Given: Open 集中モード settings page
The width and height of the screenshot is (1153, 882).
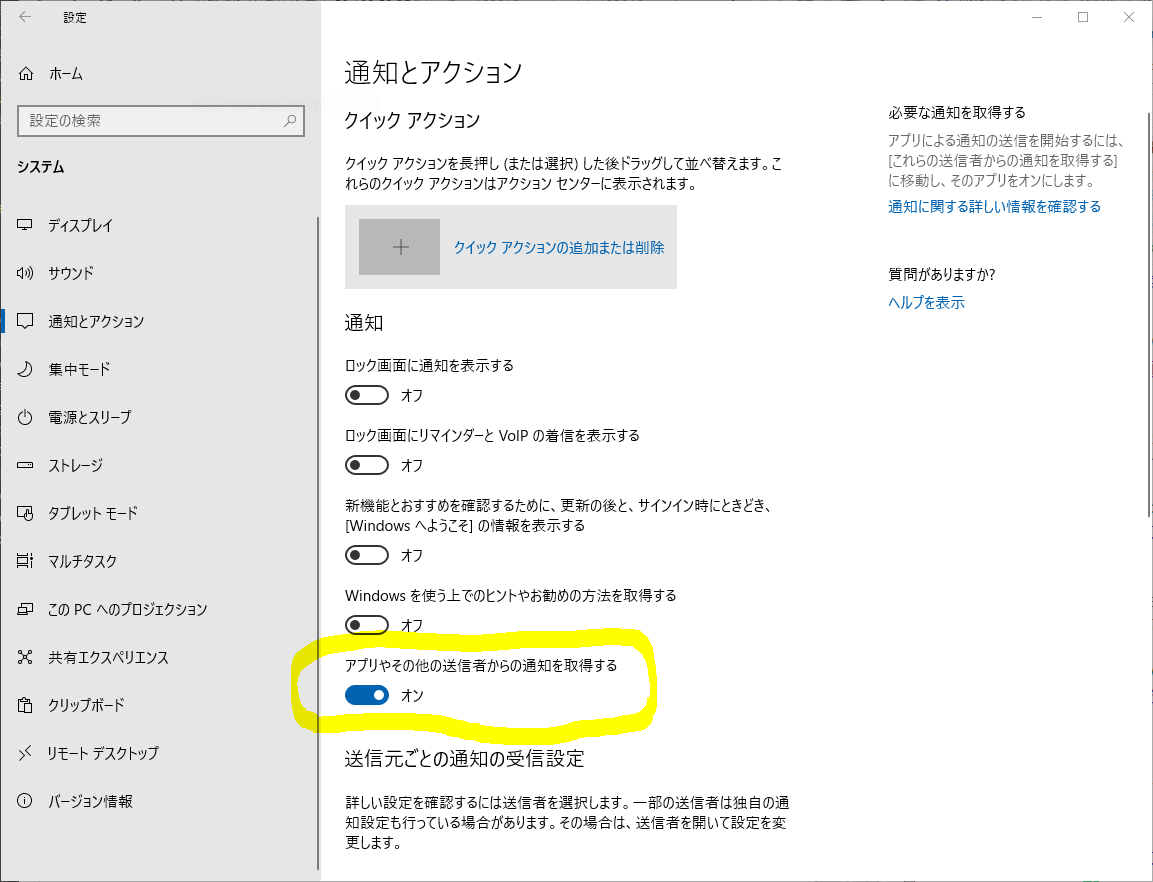Looking at the screenshot, I should [79, 369].
